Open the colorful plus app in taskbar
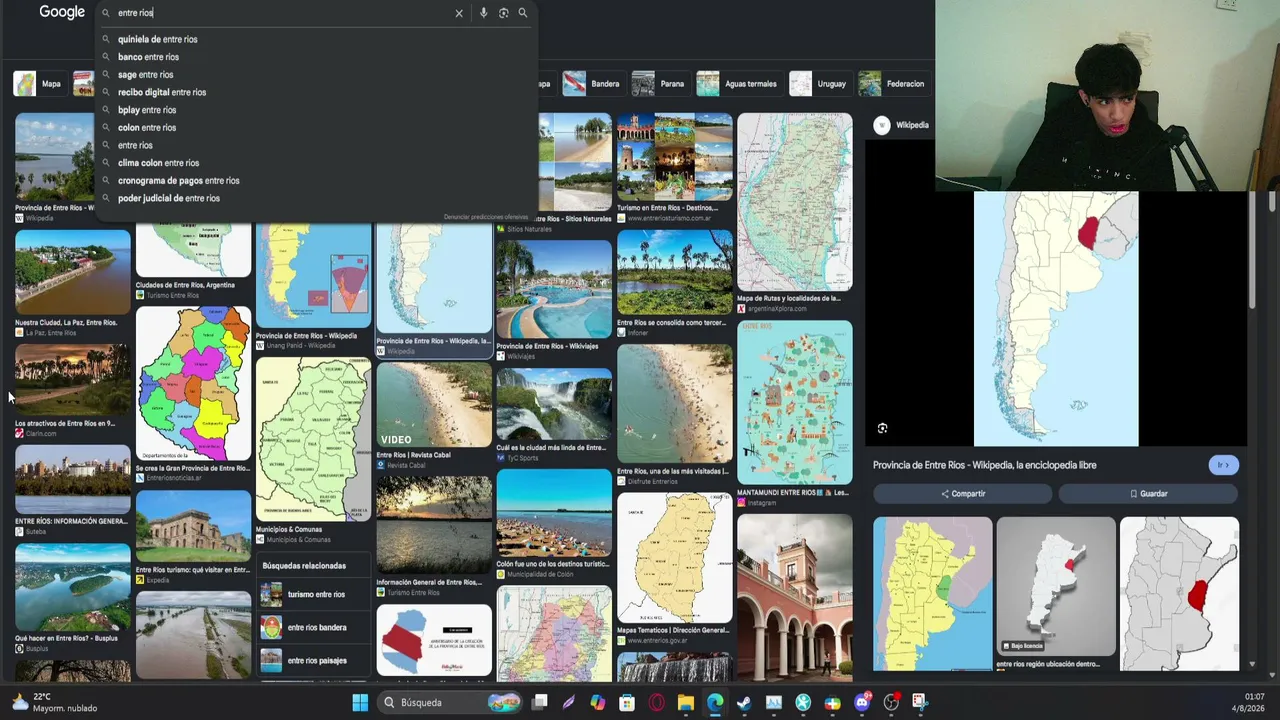1280x720 pixels. (832, 702)
